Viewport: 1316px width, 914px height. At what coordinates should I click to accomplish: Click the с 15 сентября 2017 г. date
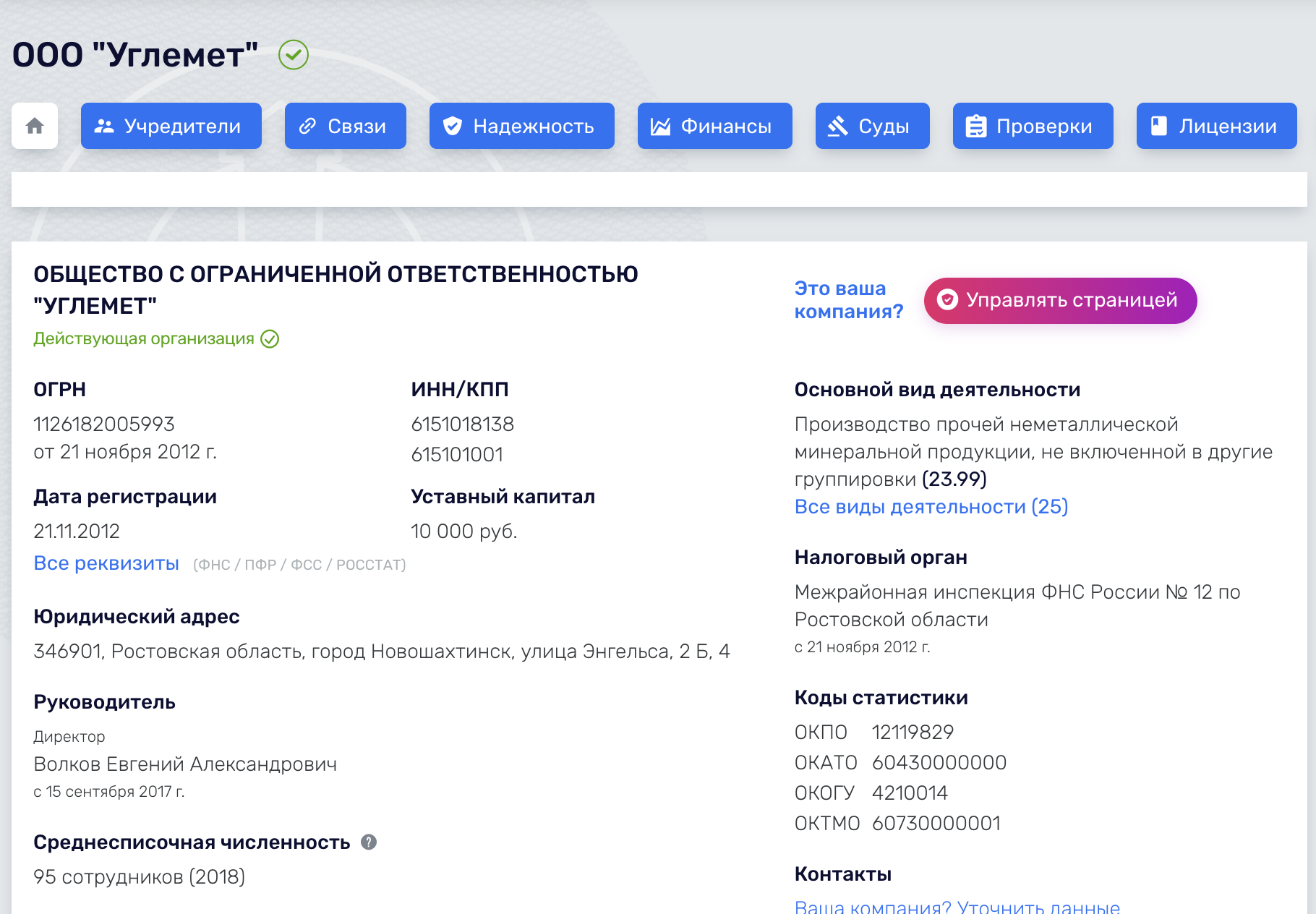pos(109,792)
